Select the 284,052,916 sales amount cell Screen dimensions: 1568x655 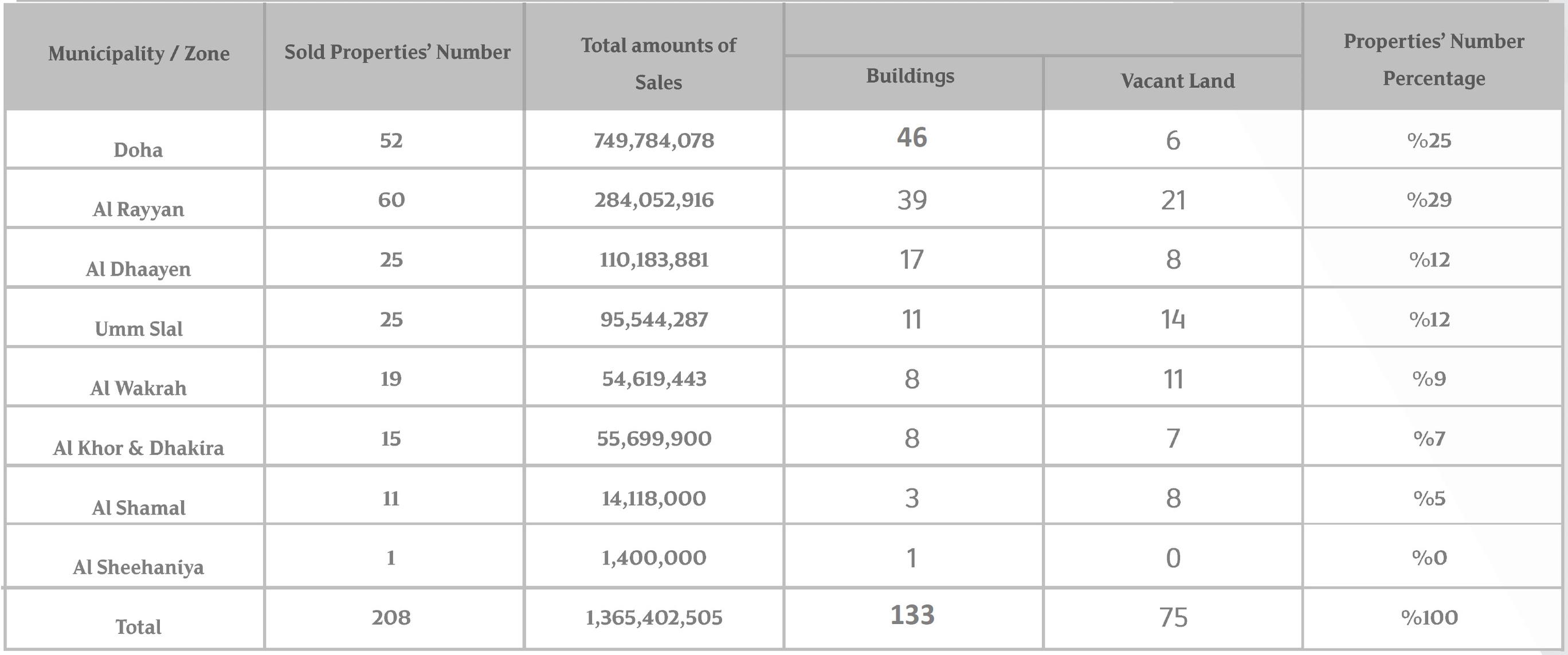click(654, 200)
